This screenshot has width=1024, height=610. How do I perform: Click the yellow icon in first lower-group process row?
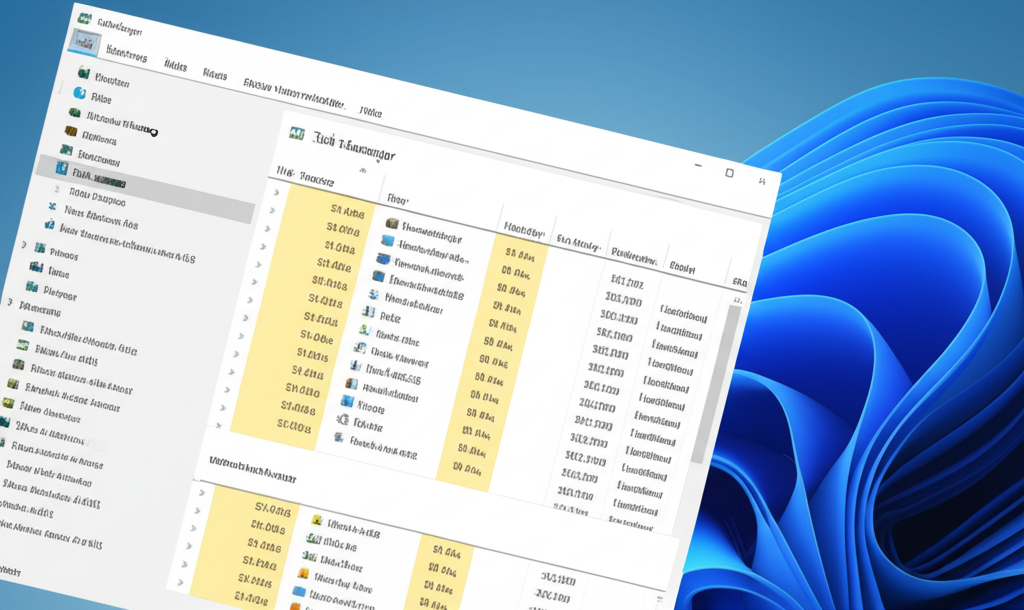[317, 521]
